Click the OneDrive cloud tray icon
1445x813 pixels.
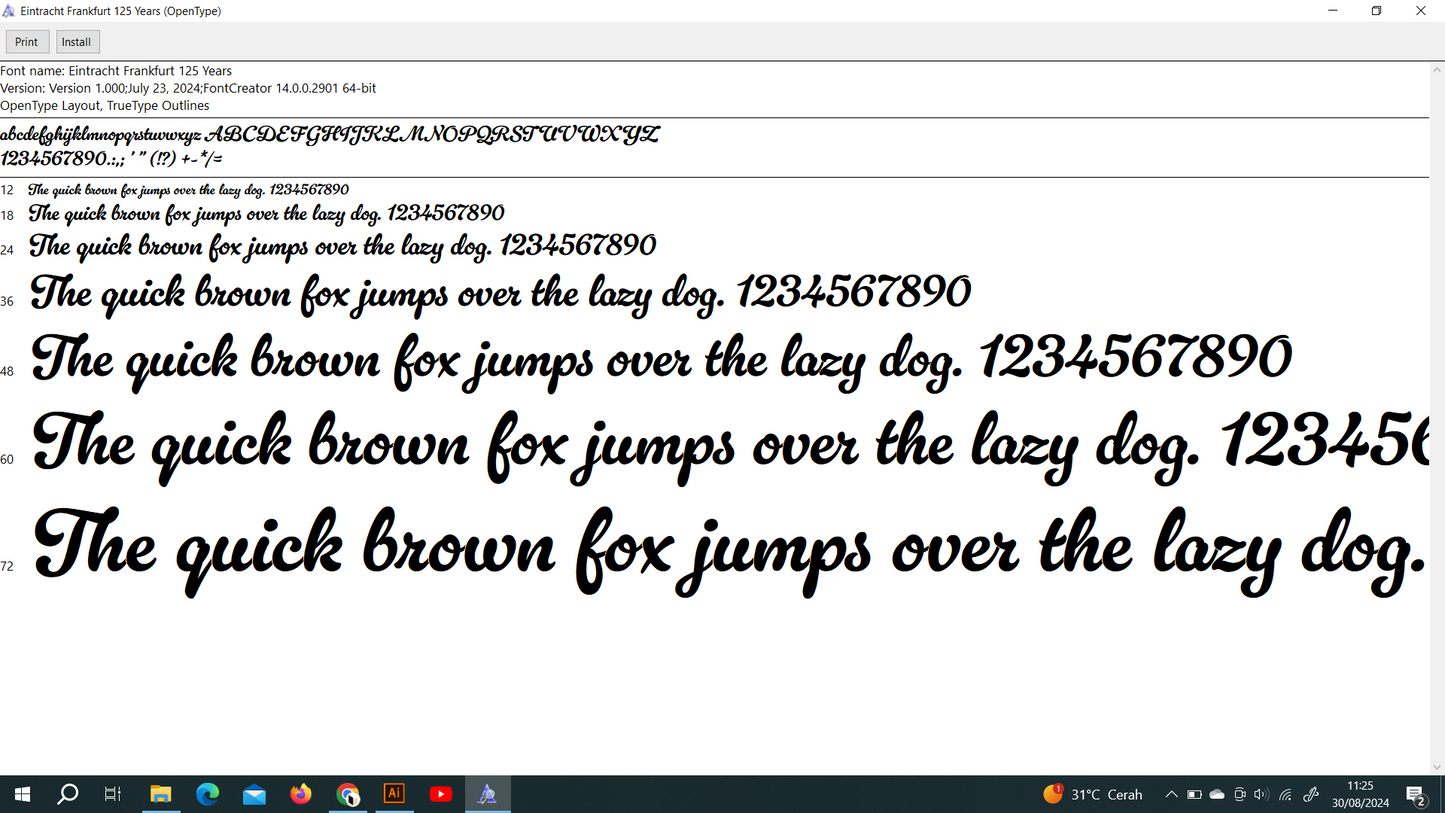click(1217, 795)
